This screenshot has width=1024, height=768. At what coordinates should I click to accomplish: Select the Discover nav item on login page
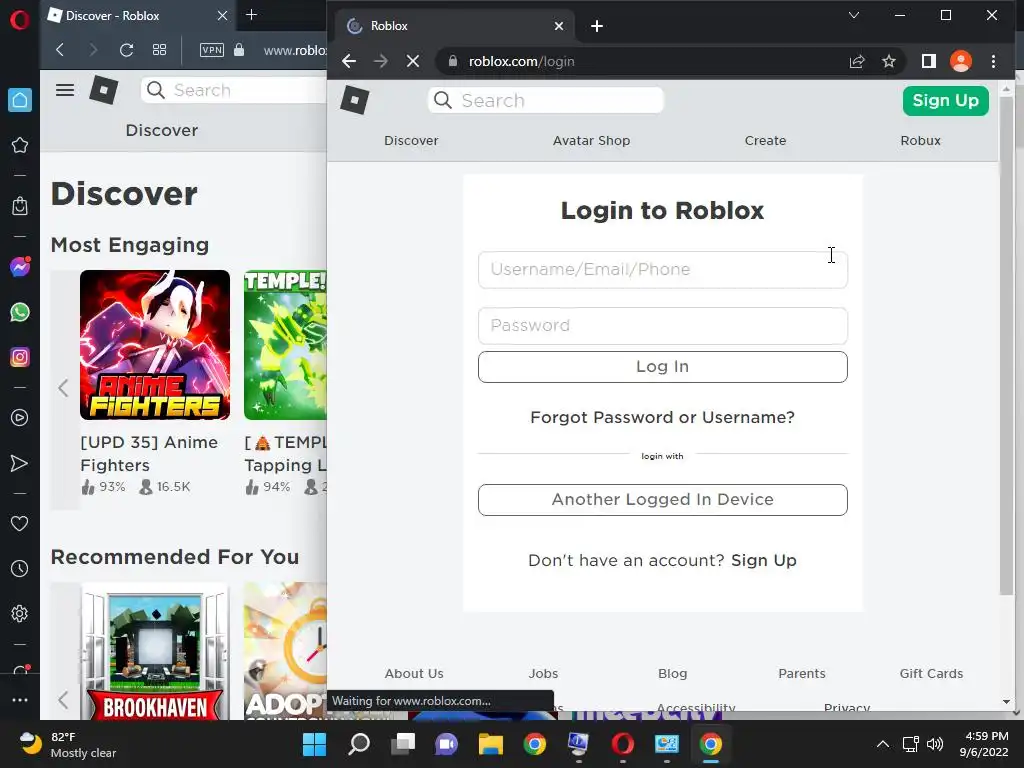tap(411, 140)
